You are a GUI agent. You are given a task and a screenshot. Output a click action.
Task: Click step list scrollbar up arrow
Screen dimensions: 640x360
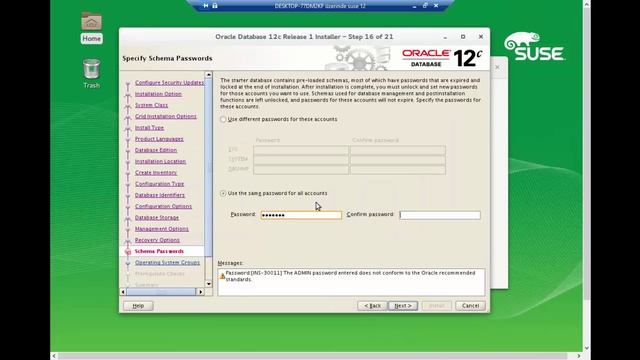209,75
